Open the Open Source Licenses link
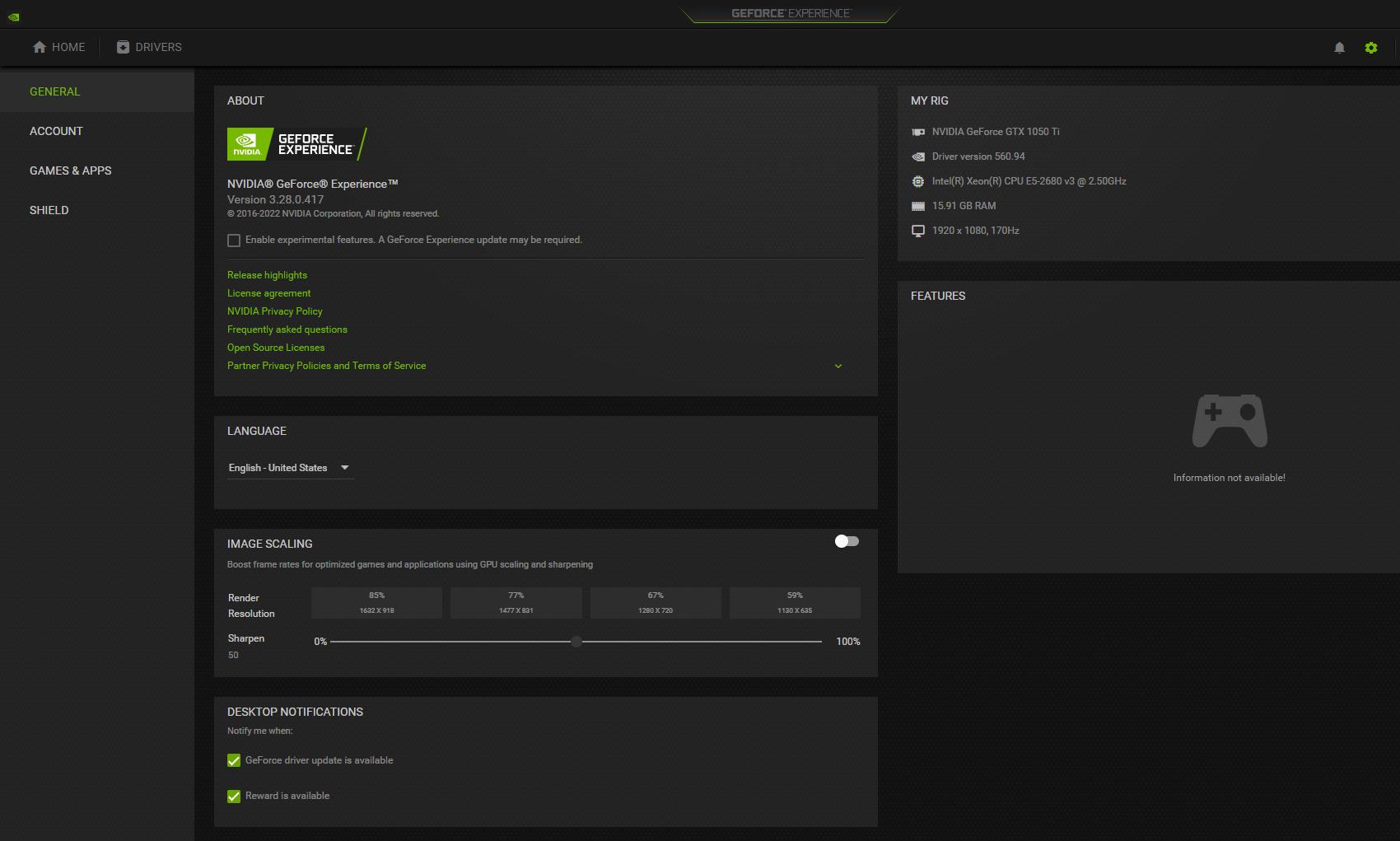This screenshot has height=841, width=1400. click(x=276, y=348)
